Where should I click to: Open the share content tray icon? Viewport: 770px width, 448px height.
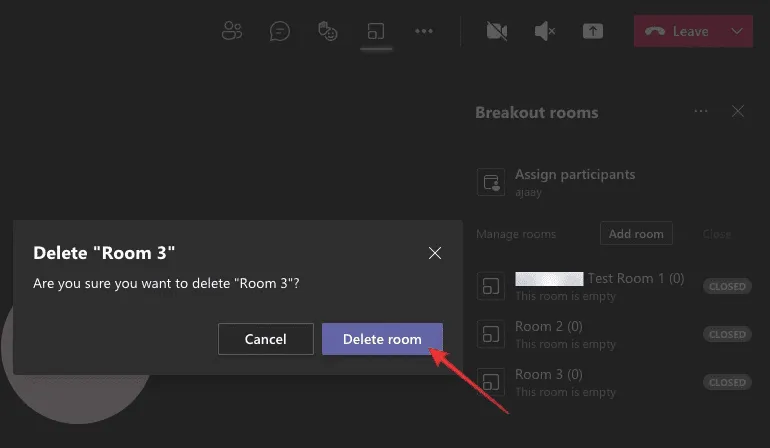(593, 31)
